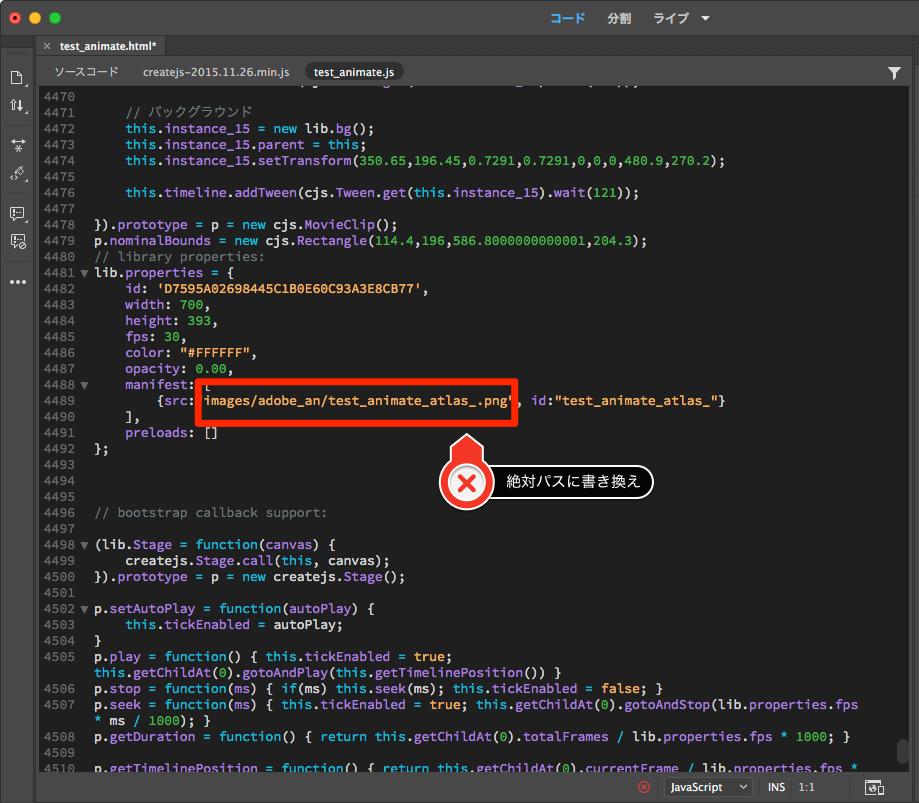Screen dimensions: 919x803
Task: Collapse the lib.properties block at line 4481
Action: pos(84,273)
